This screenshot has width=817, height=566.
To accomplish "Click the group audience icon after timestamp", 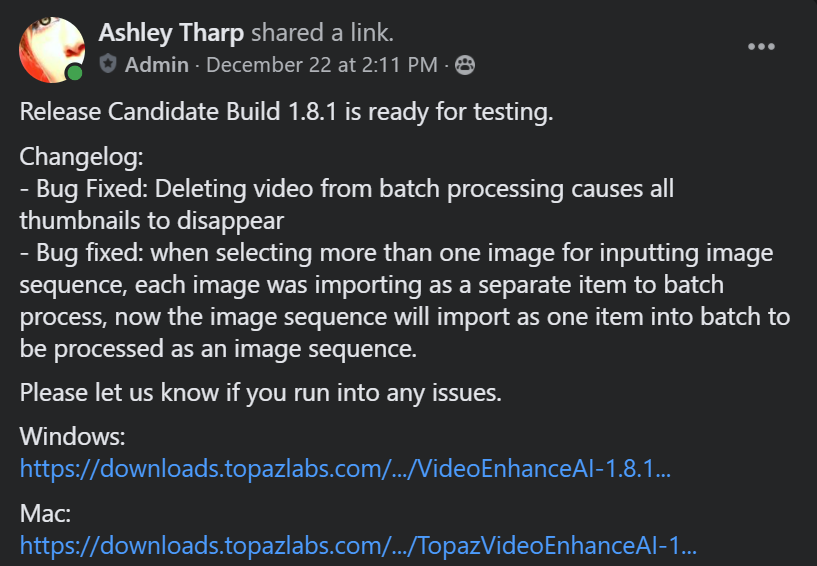I will pos(465,65).
